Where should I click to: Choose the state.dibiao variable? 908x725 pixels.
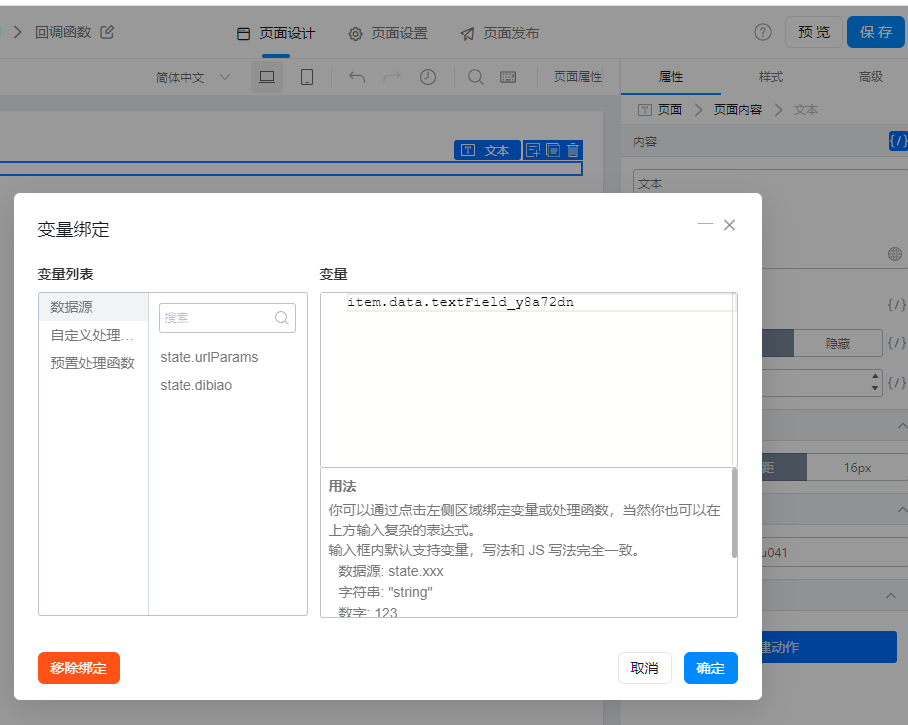point(196,385)
